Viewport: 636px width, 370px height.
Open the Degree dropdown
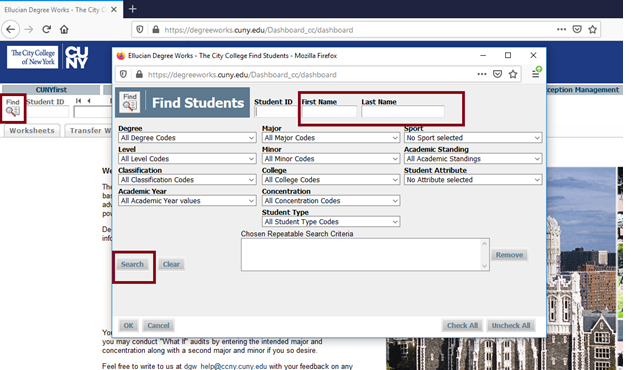[x=187, y=138]
